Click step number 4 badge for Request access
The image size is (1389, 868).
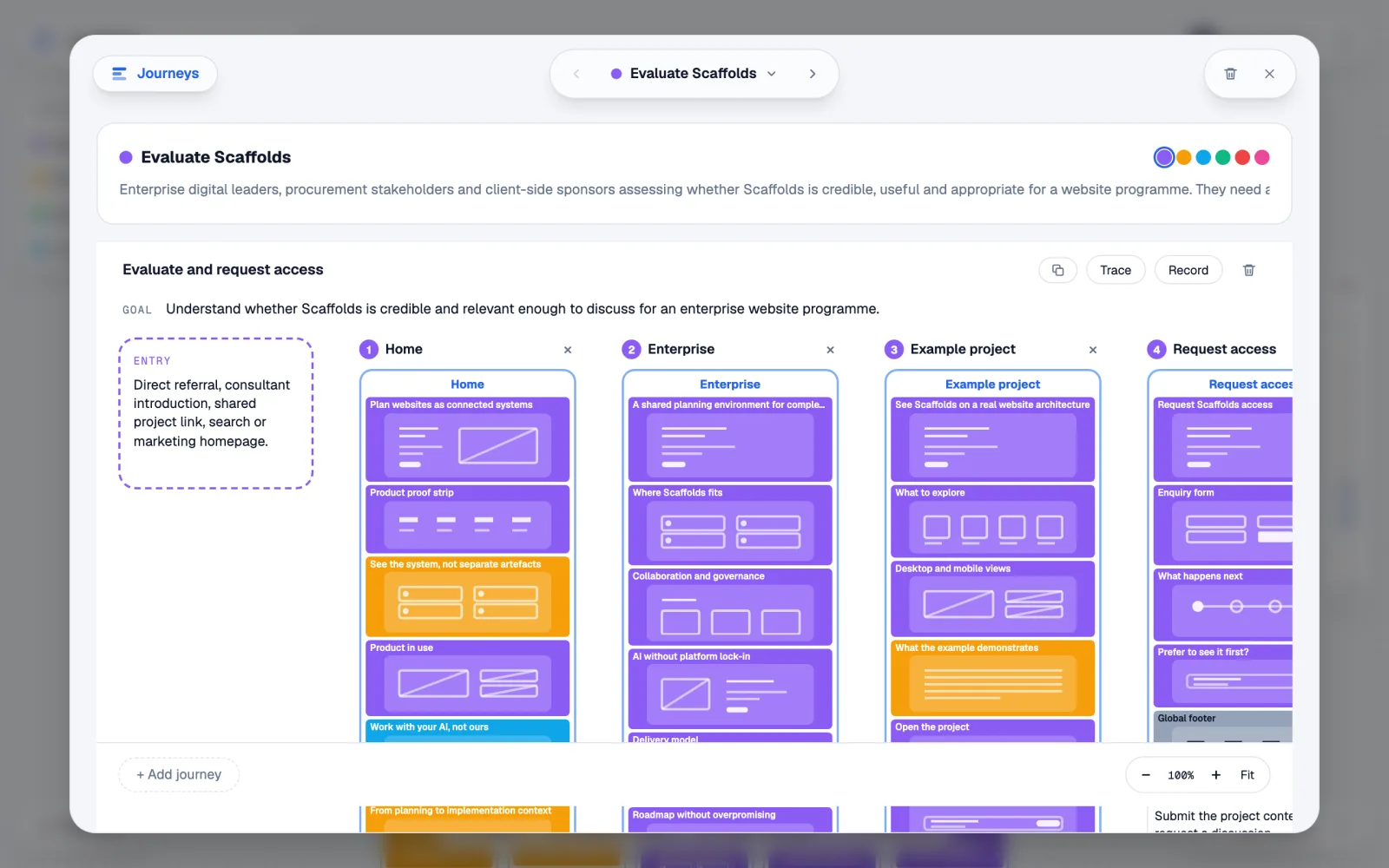pos(1156,350)
